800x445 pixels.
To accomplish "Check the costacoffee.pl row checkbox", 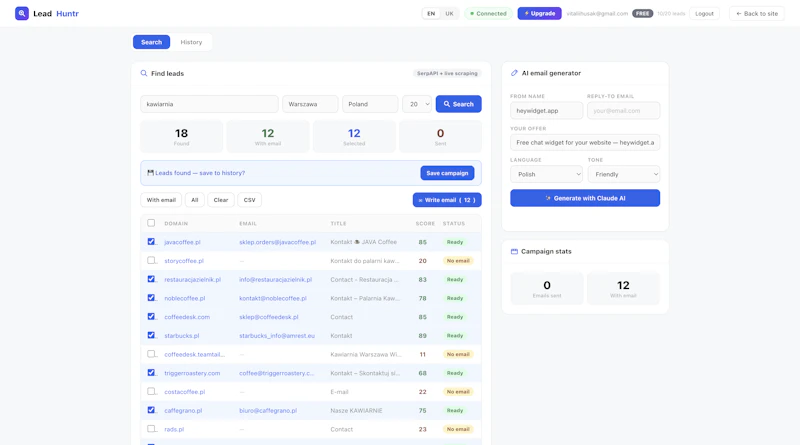I will pyautogui.click(x=151, y=391).
